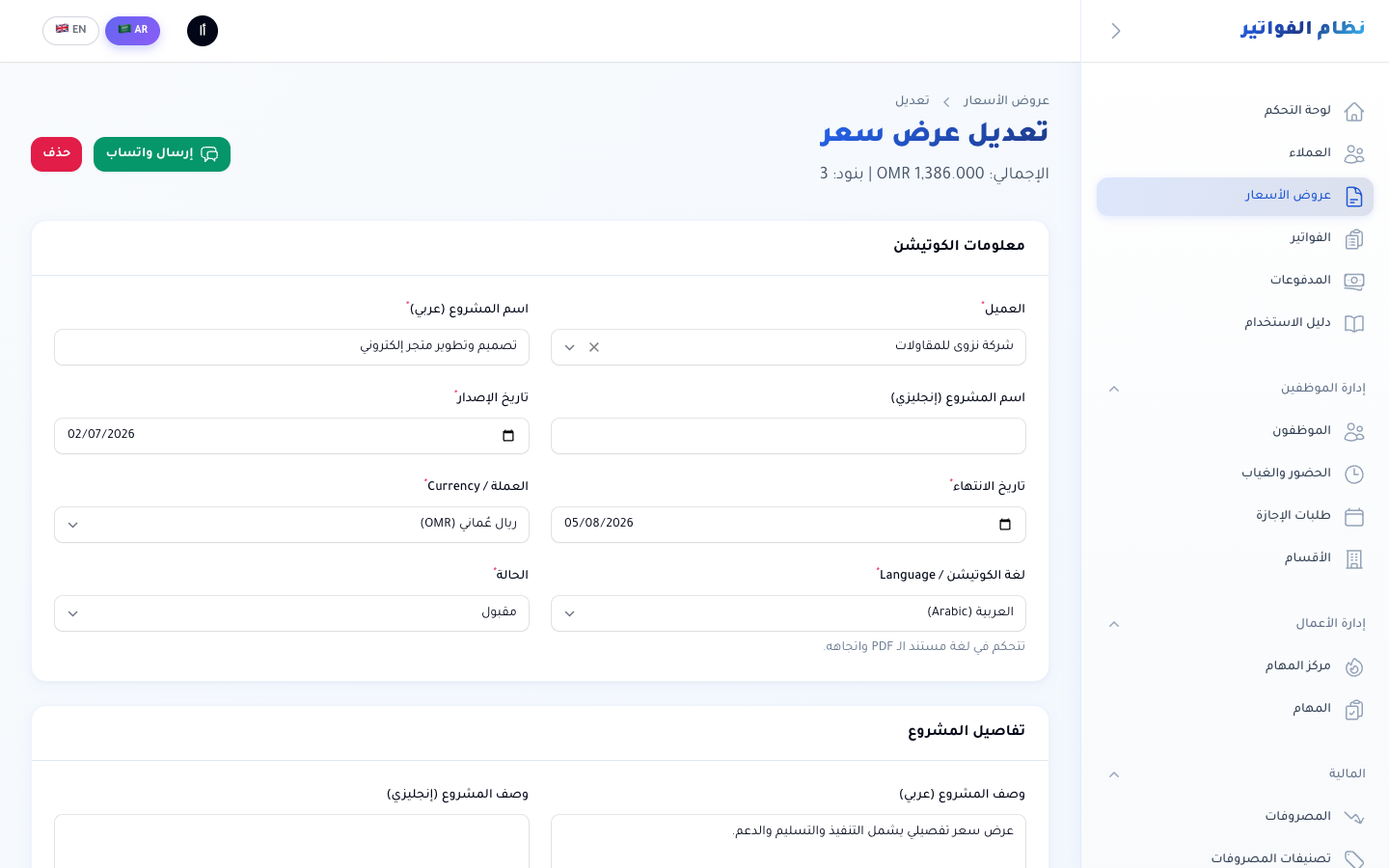The image size is (1389, 868).
Task: Click the send WhatsApp button (إرسال واتساب)
Action: [162, 154]
